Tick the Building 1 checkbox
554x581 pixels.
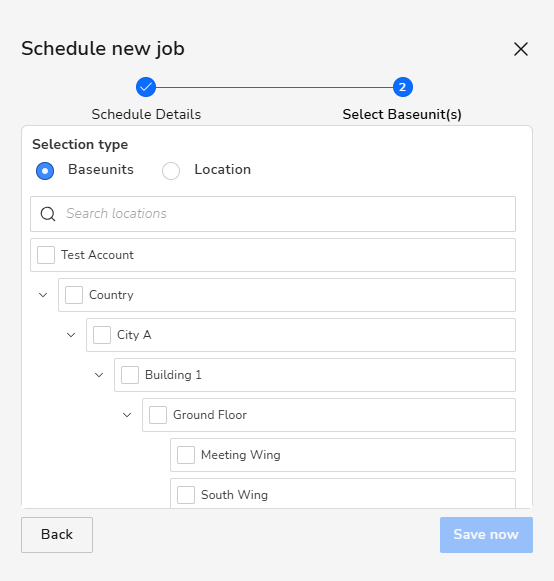(x=130, y=375)
